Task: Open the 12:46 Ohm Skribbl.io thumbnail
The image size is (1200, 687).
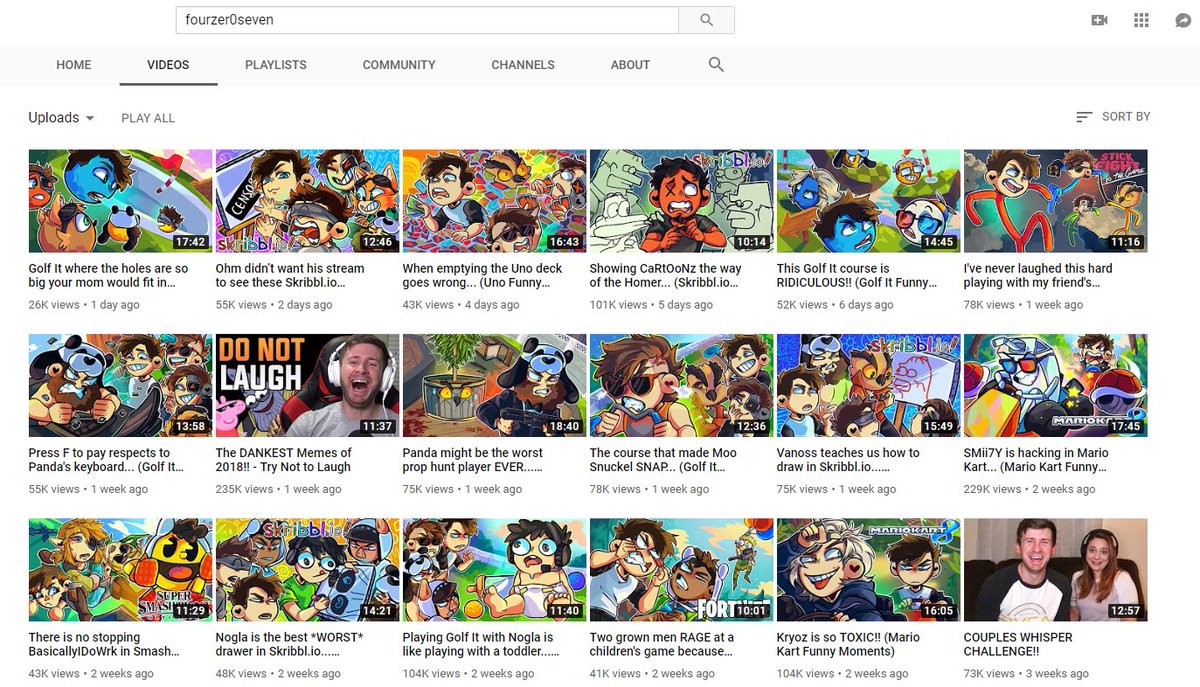Action: (x=307, y=201)
